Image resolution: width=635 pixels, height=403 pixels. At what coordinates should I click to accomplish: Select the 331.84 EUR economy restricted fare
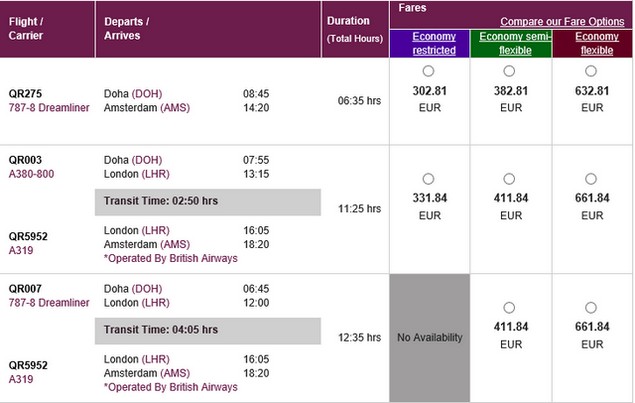tap(428, 179)
